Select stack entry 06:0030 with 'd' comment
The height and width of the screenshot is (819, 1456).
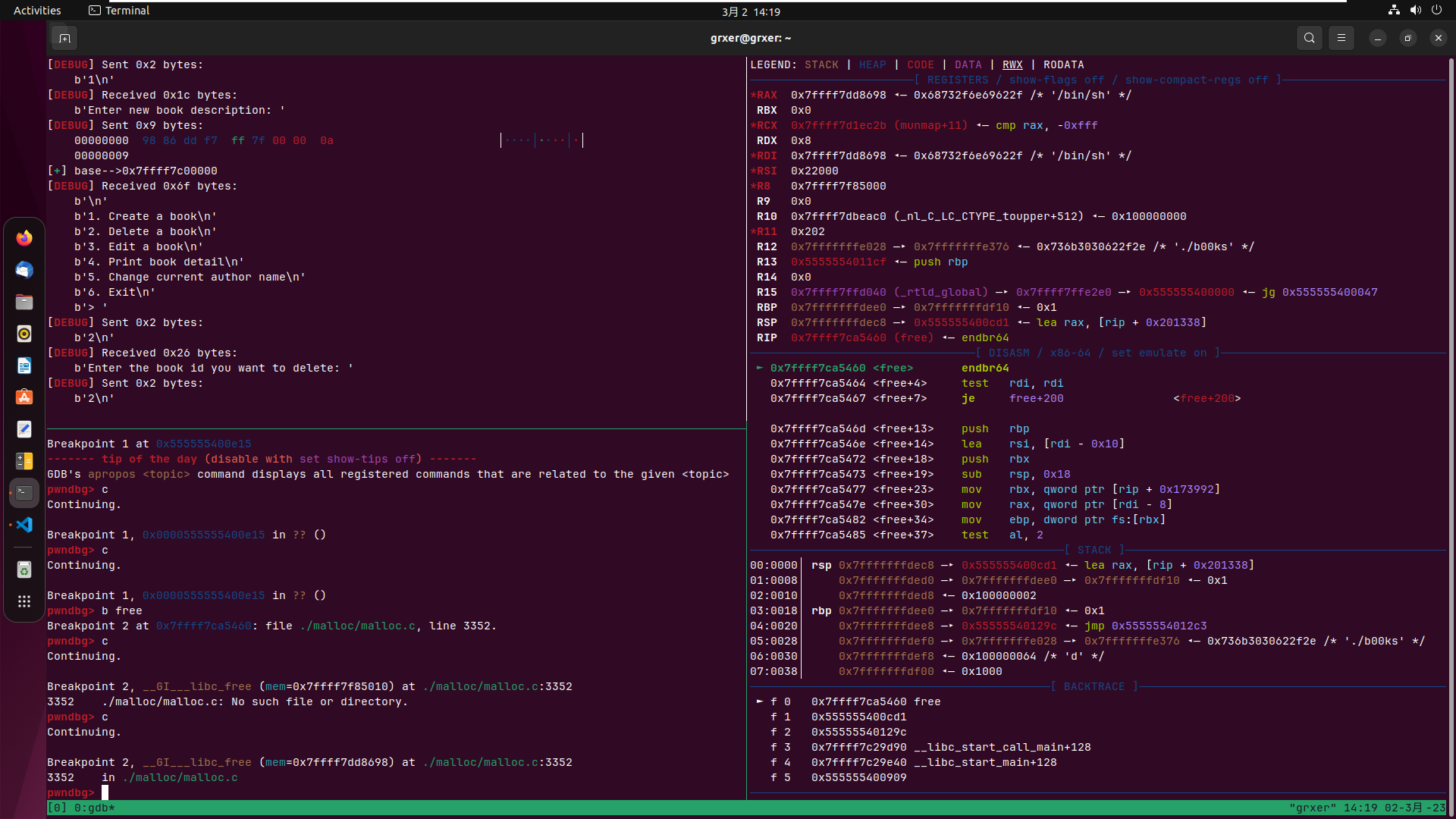pyautogui.click(x=927, y=657)
